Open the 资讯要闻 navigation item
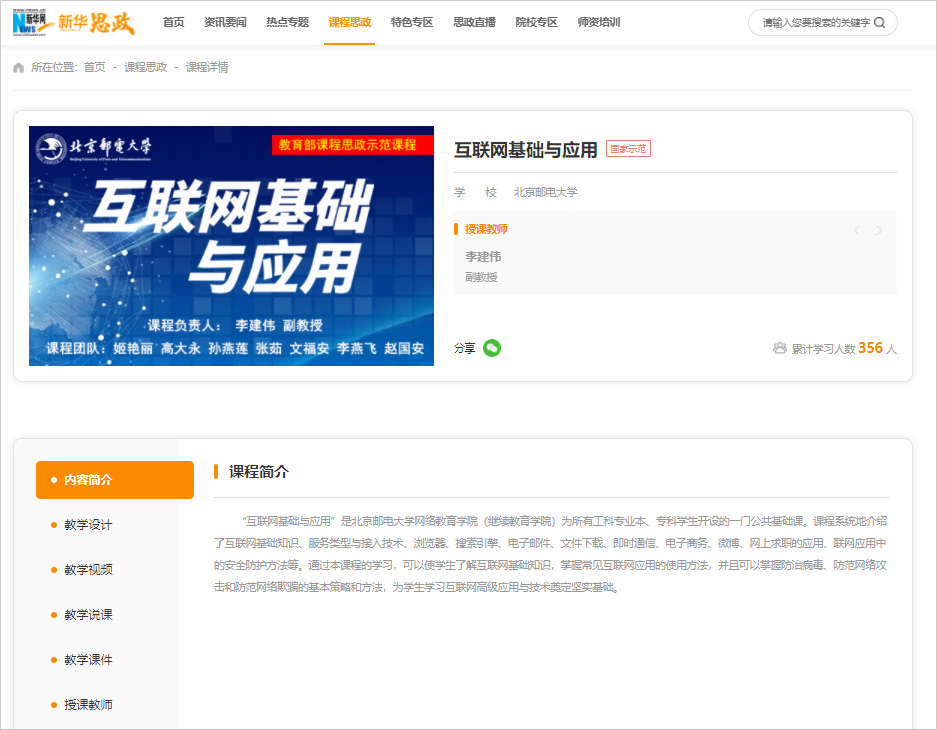 coord(225,23)
